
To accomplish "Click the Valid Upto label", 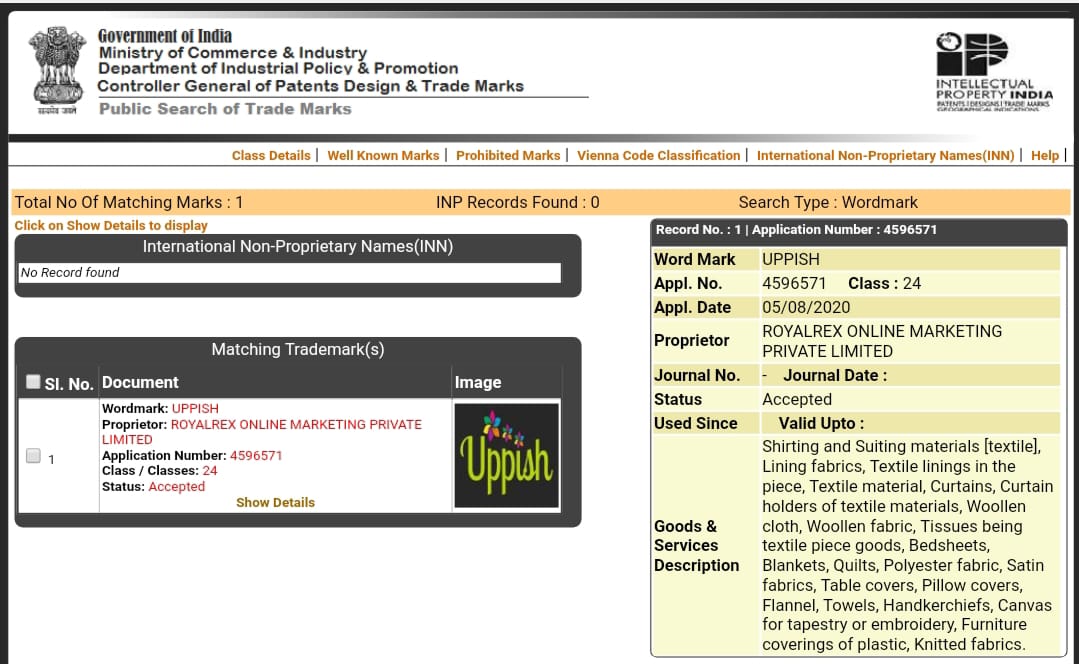I will click(x=821, y=424).
